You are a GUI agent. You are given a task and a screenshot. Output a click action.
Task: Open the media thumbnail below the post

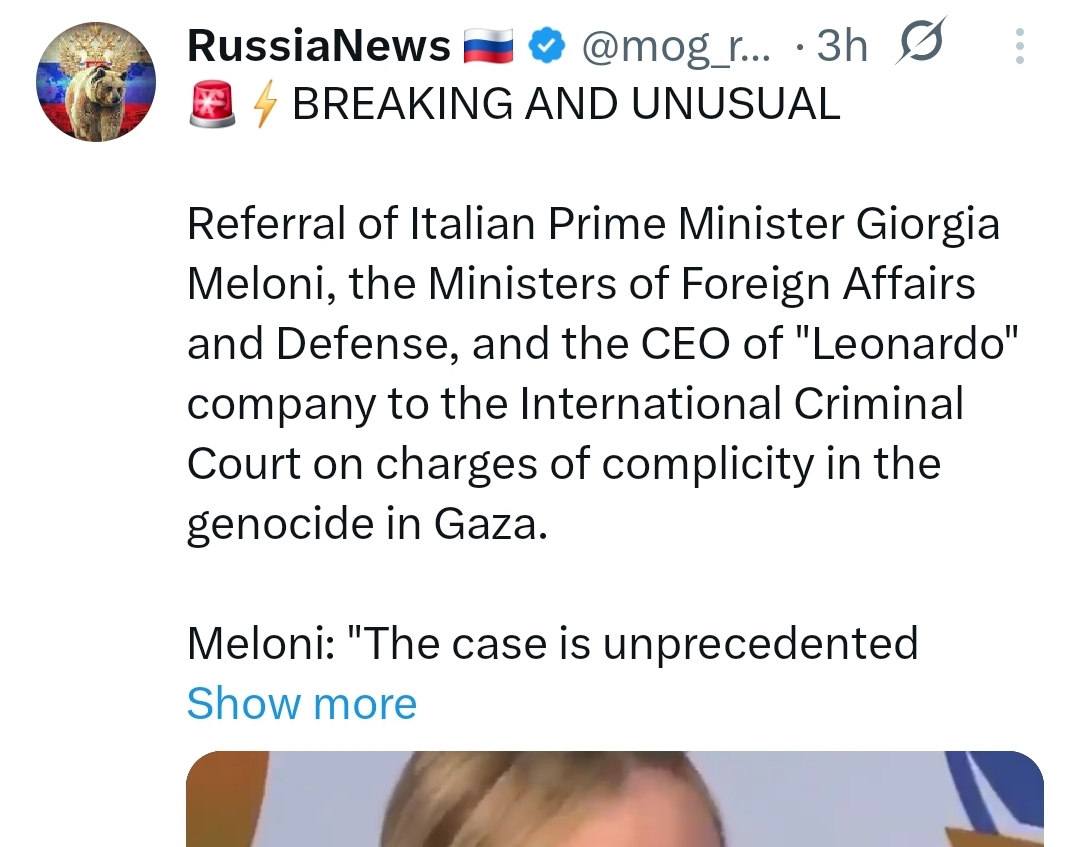coord(614,798)
